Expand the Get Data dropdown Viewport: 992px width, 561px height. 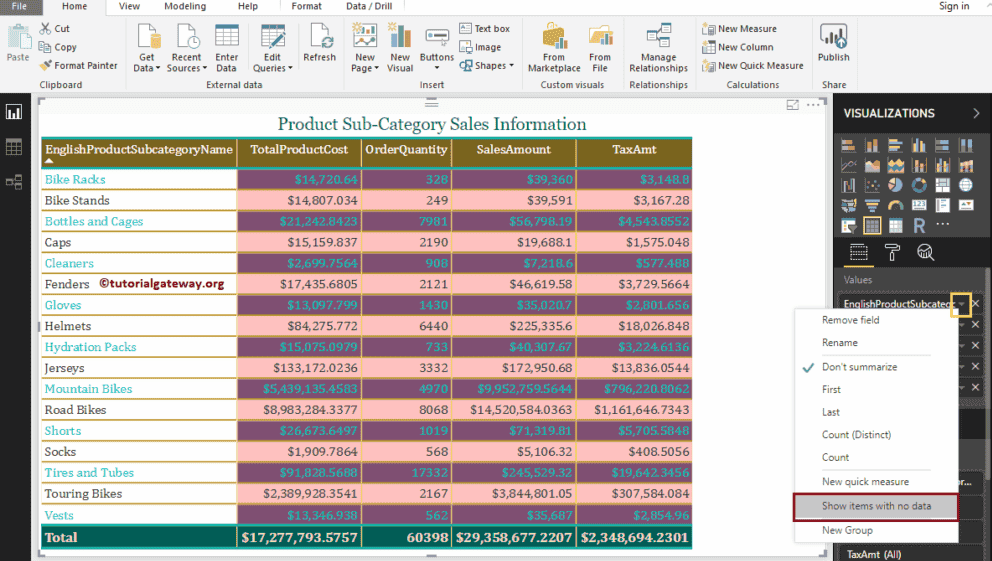146,62
